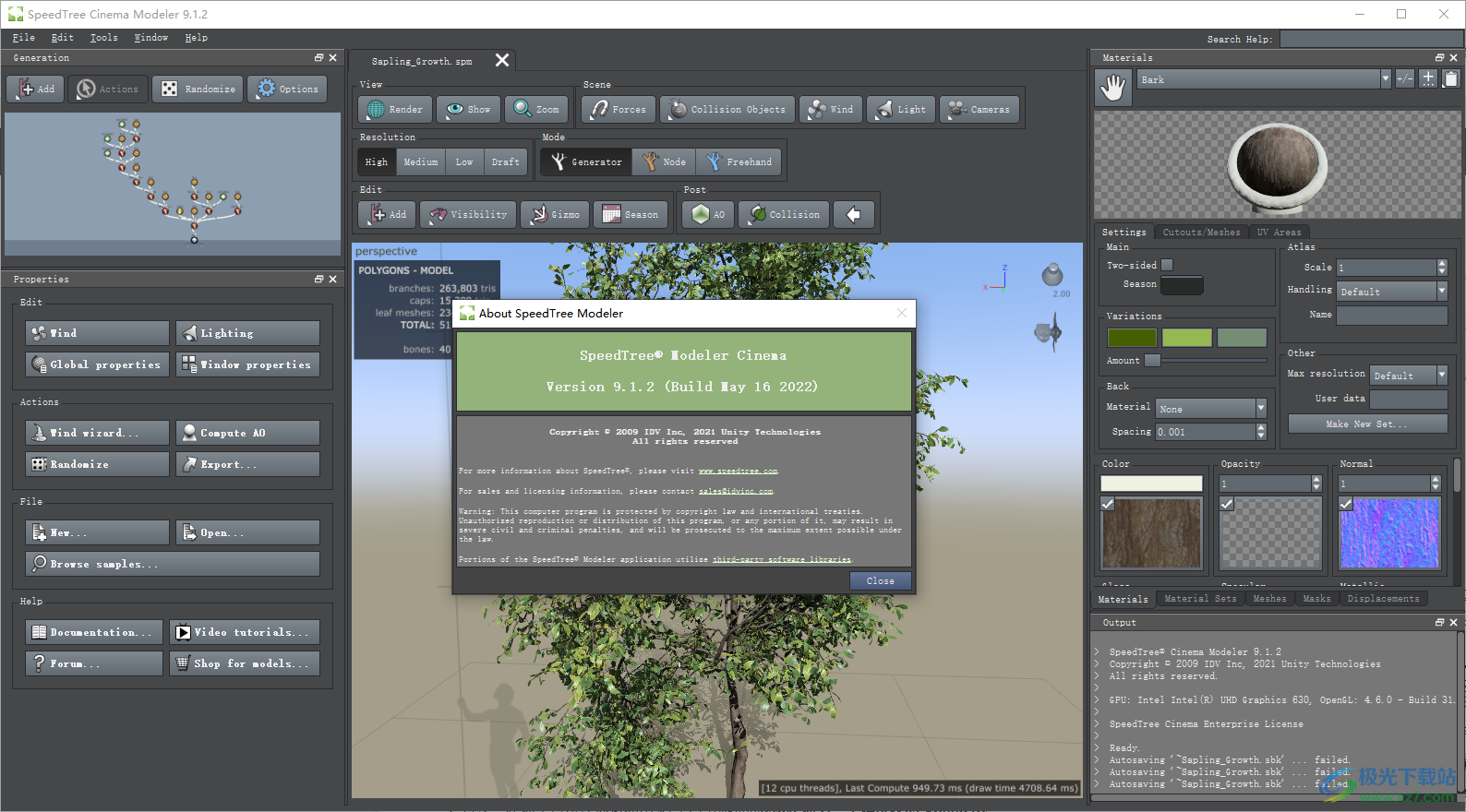Open the Edit menu

point(62,38)
